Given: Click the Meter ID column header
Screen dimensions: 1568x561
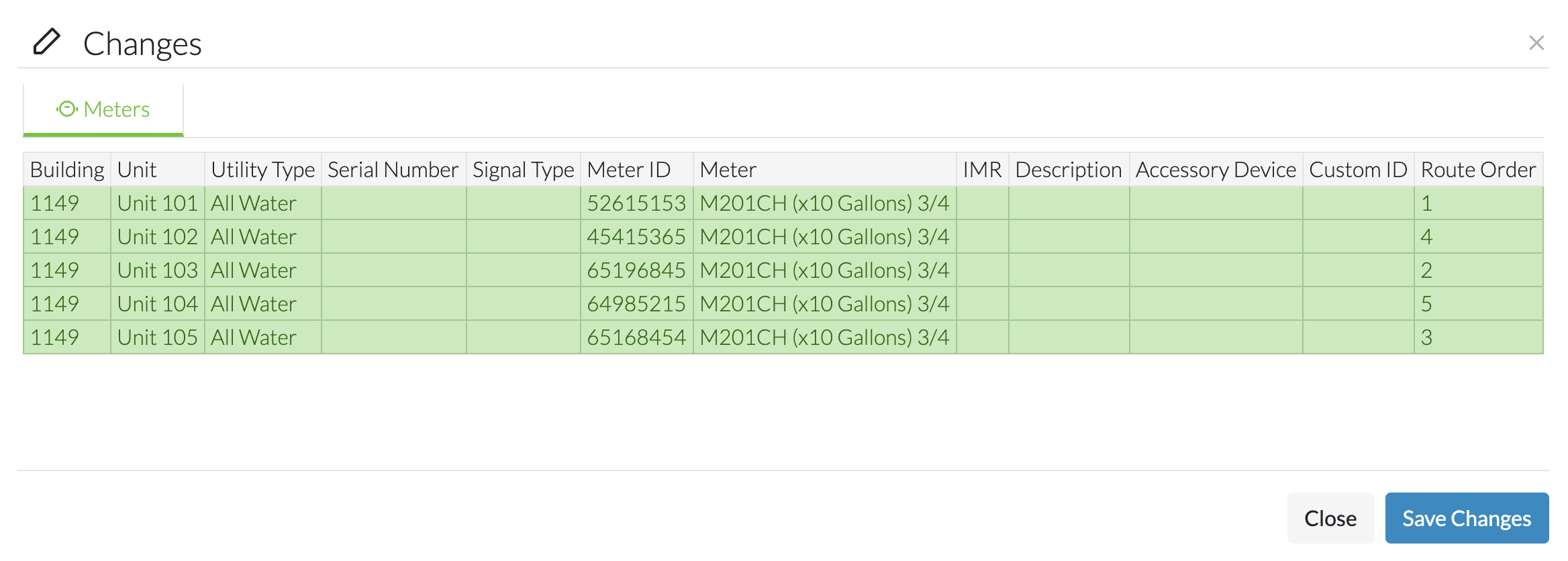Looking at the screenshot, I should (636, 169).
